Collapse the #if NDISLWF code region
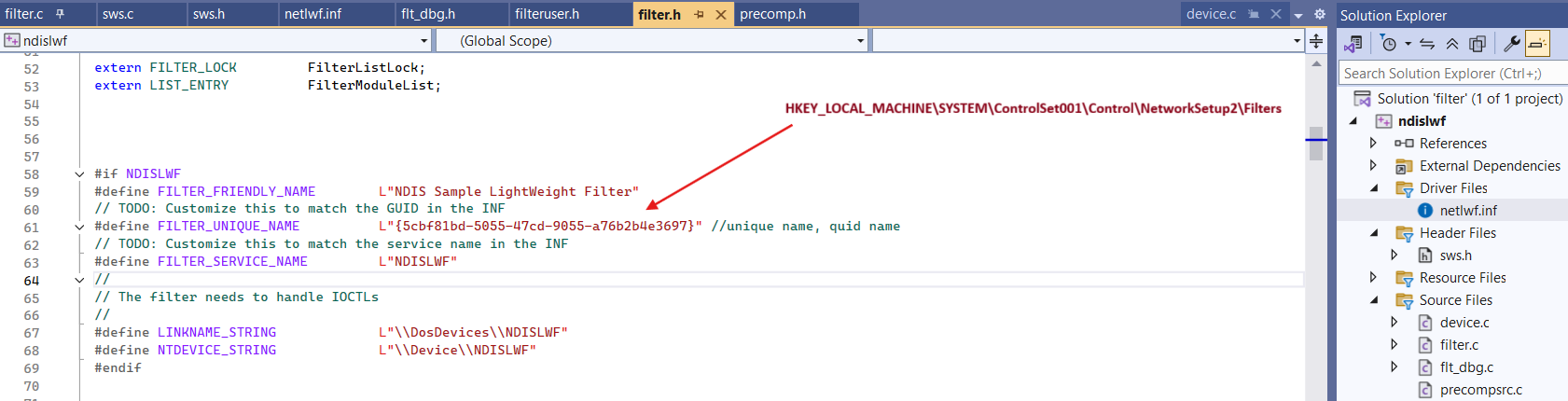 tap(79, 174)
